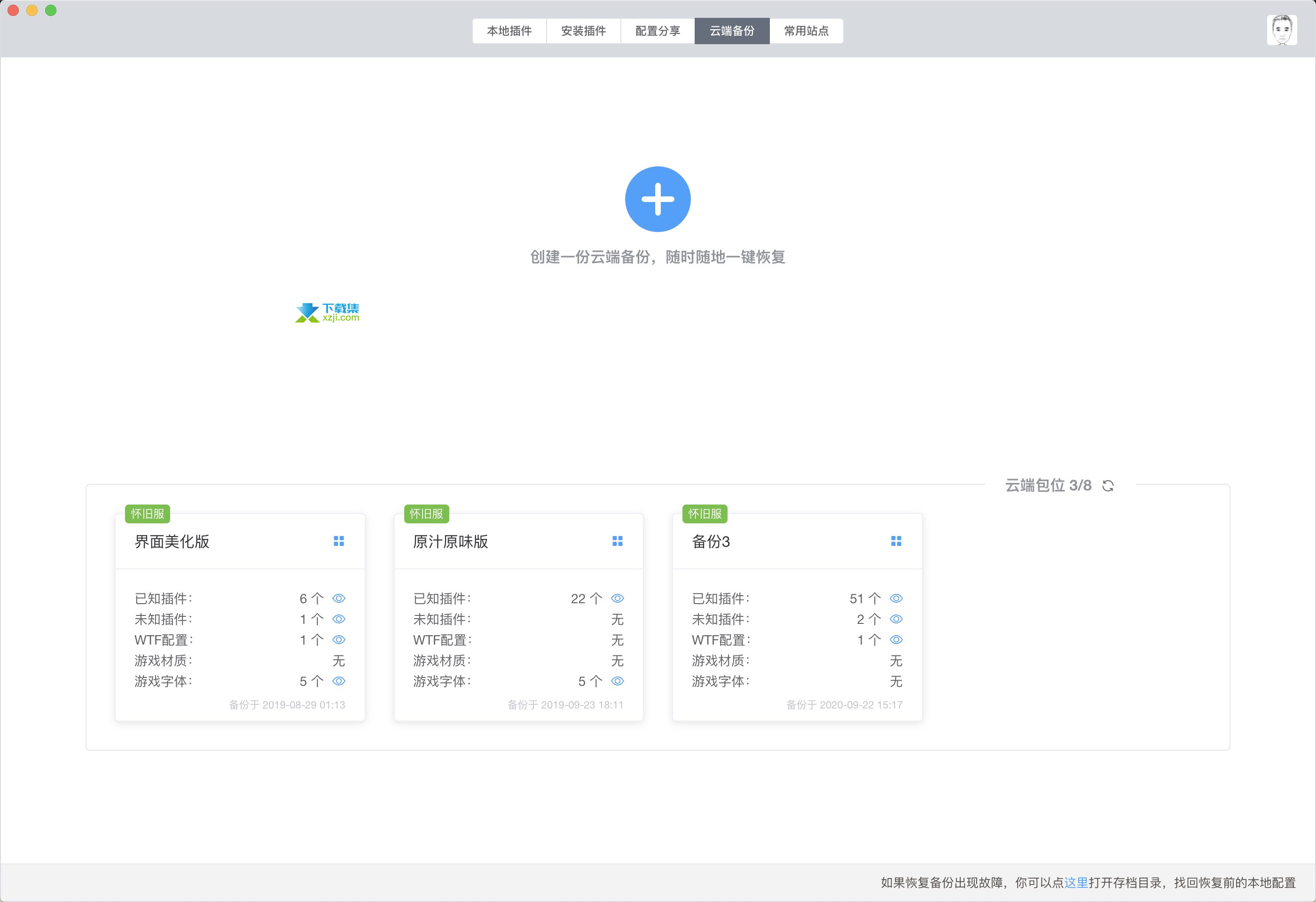Close the window with red button
The image size is (1316, 902).
tap(13, 10)
